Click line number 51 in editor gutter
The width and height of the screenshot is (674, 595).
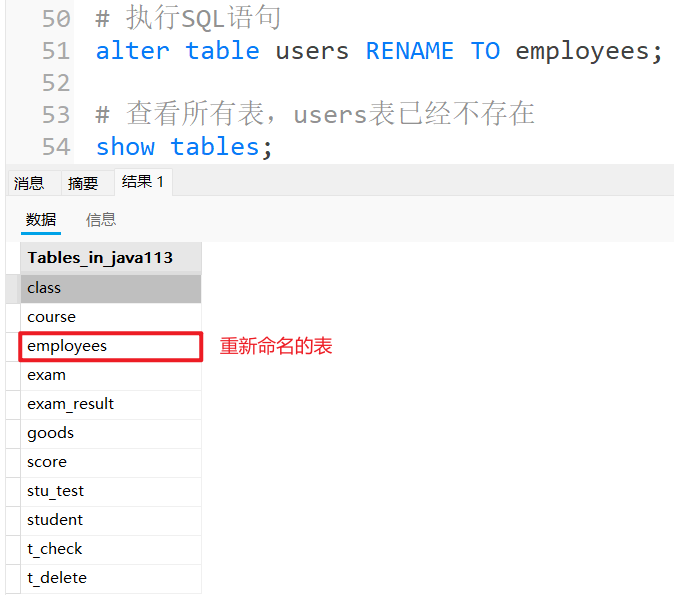56,51
